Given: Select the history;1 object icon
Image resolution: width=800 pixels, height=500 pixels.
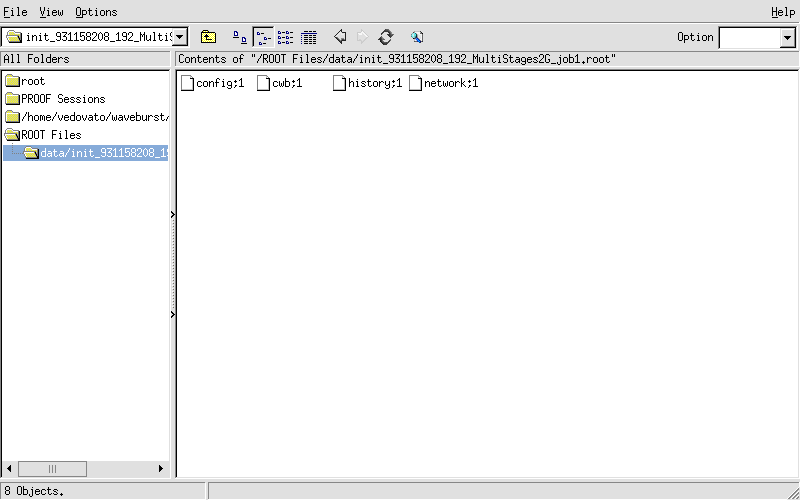Looking at the screenshot, I should [x=339, y=83].
